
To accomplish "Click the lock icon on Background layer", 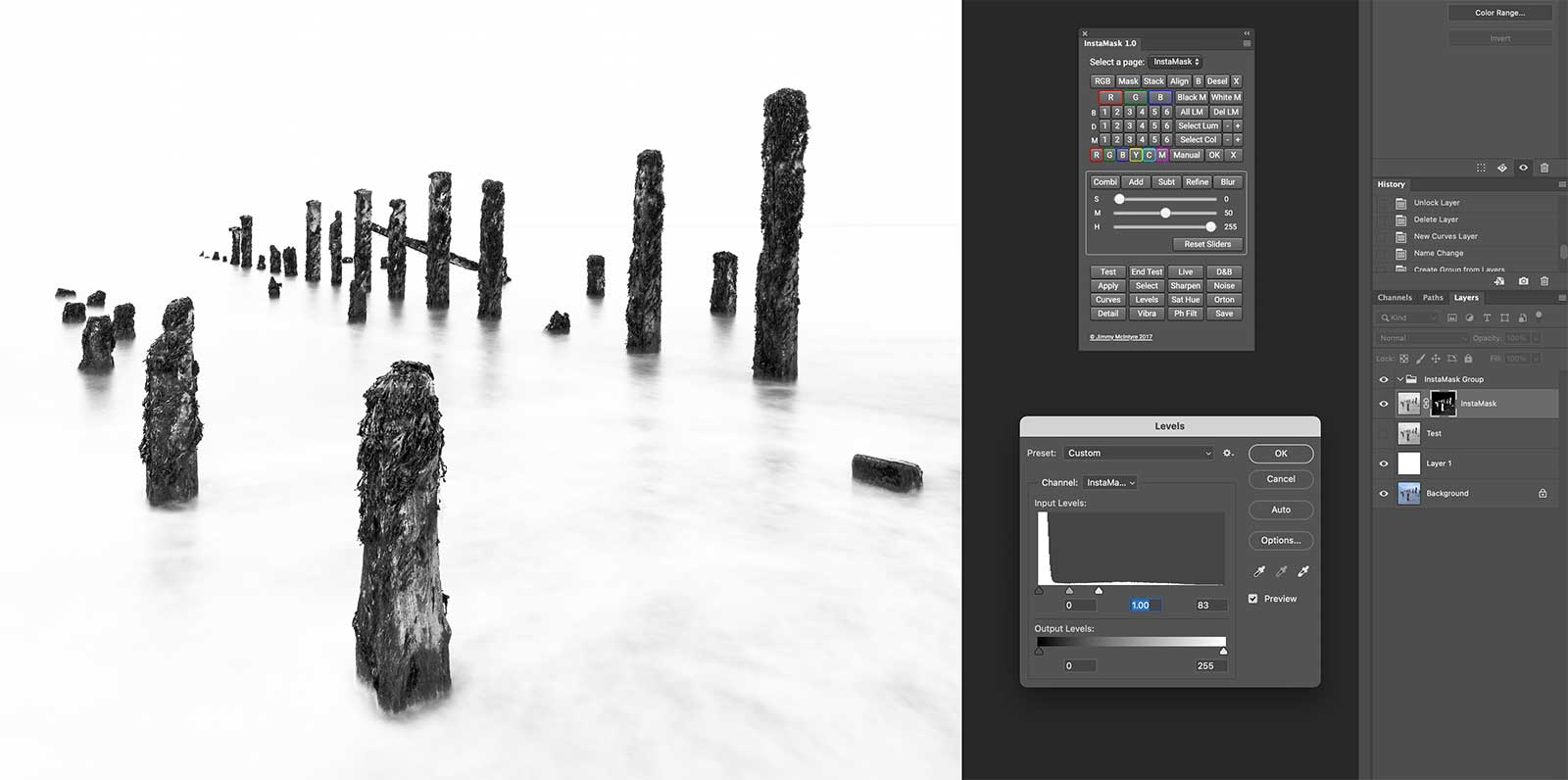I will pos(1543,493).
